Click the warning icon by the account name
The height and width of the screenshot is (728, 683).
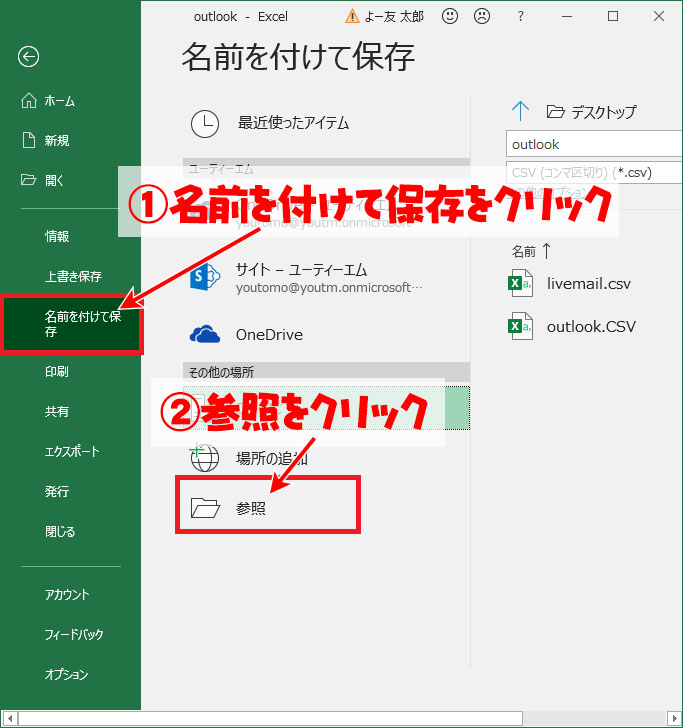[x=352, y=17]
